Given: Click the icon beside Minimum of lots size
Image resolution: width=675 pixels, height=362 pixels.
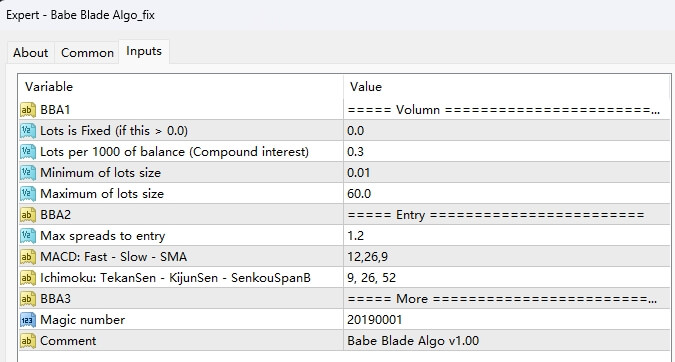Looking at the screenshot, I should click(28, 173).
